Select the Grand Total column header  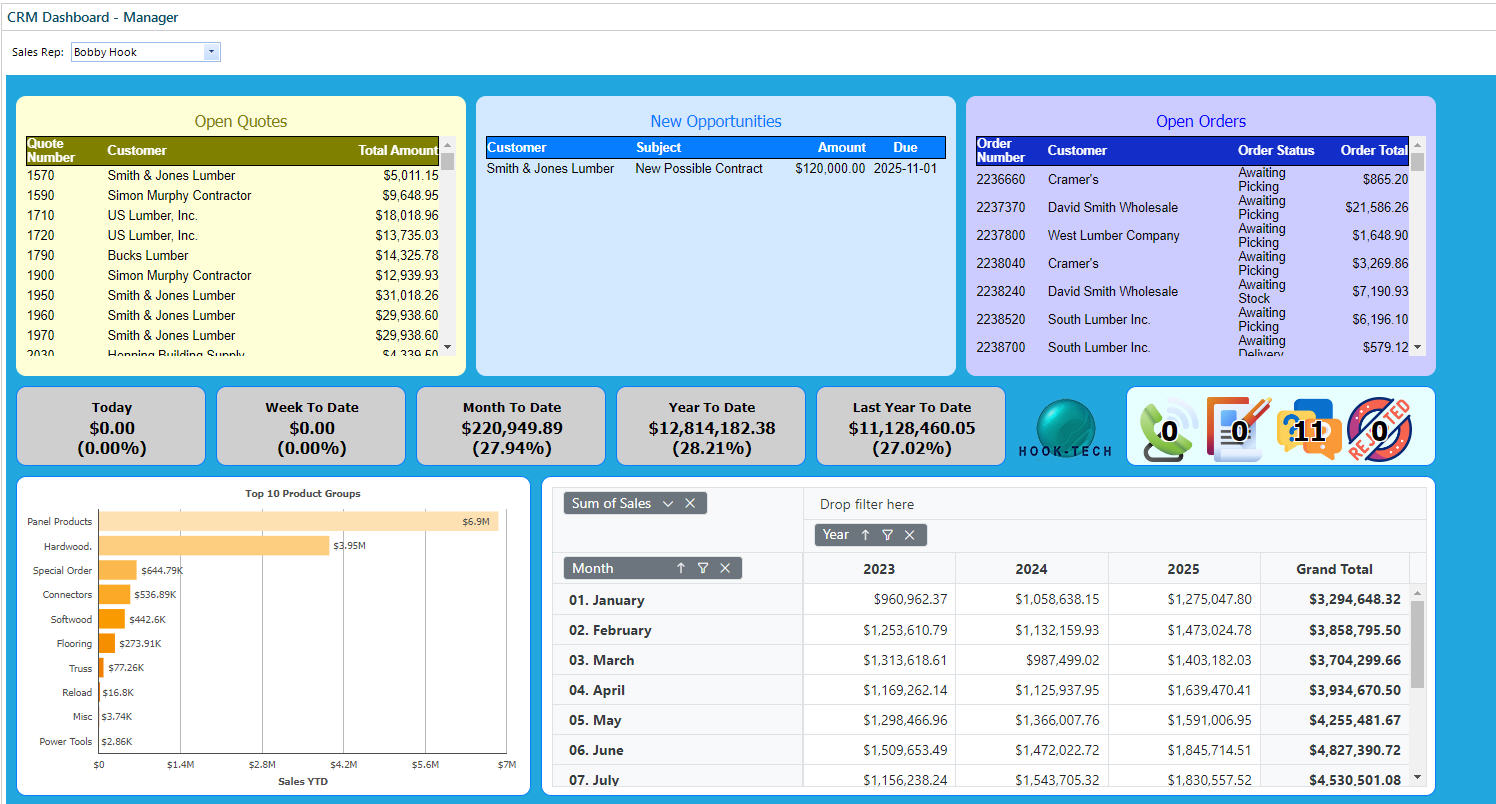click(x=1334, y=569)
